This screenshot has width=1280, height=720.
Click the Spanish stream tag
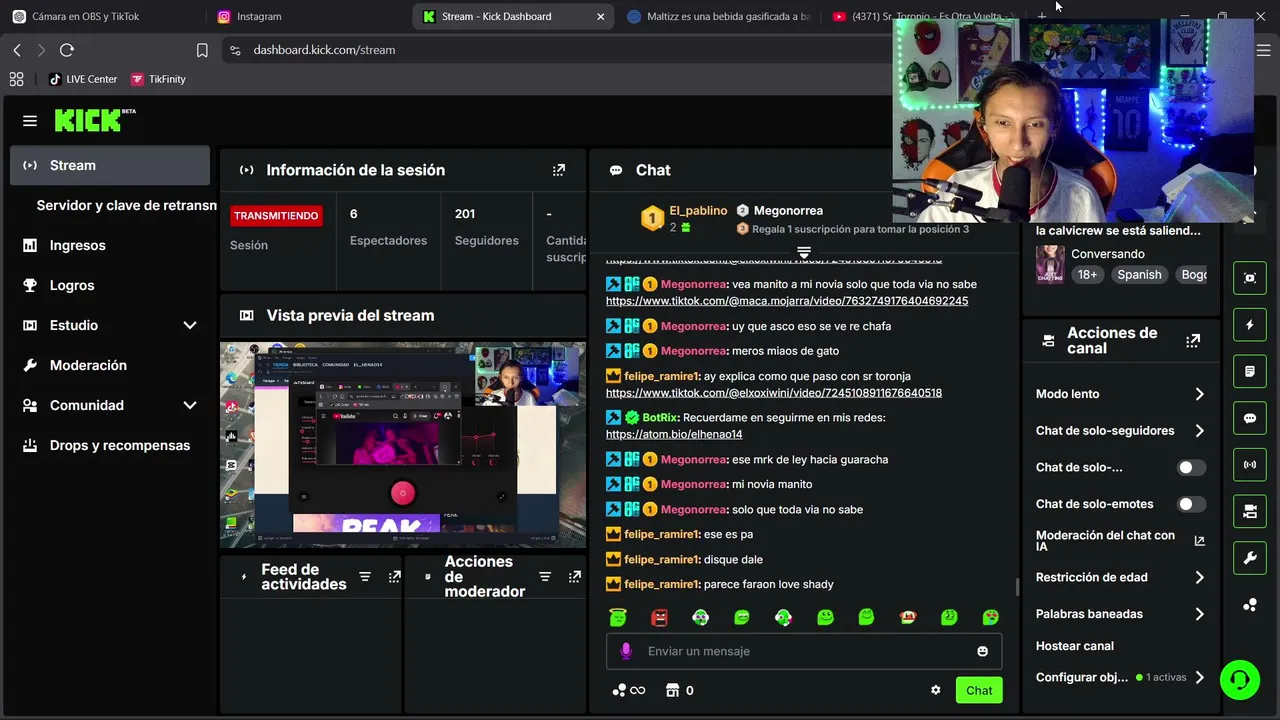click(x=1139, y=274)
